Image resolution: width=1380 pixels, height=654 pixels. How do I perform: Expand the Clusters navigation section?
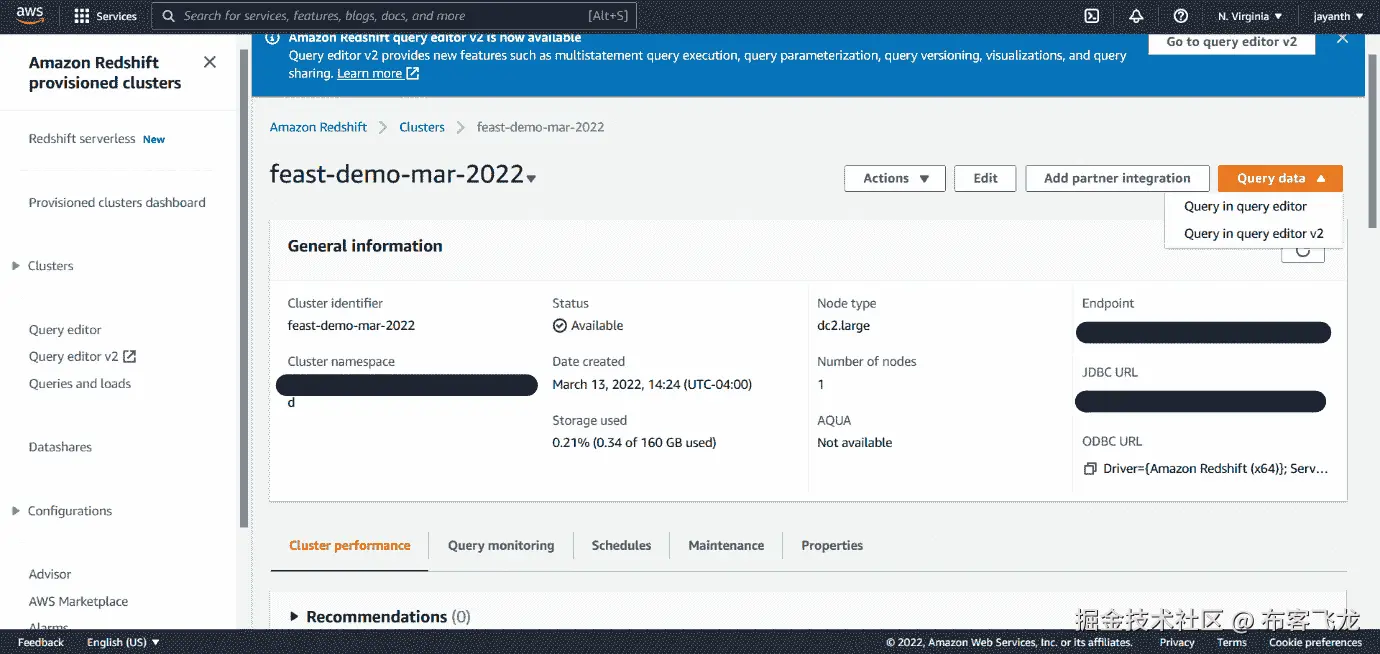click(15, 266)
